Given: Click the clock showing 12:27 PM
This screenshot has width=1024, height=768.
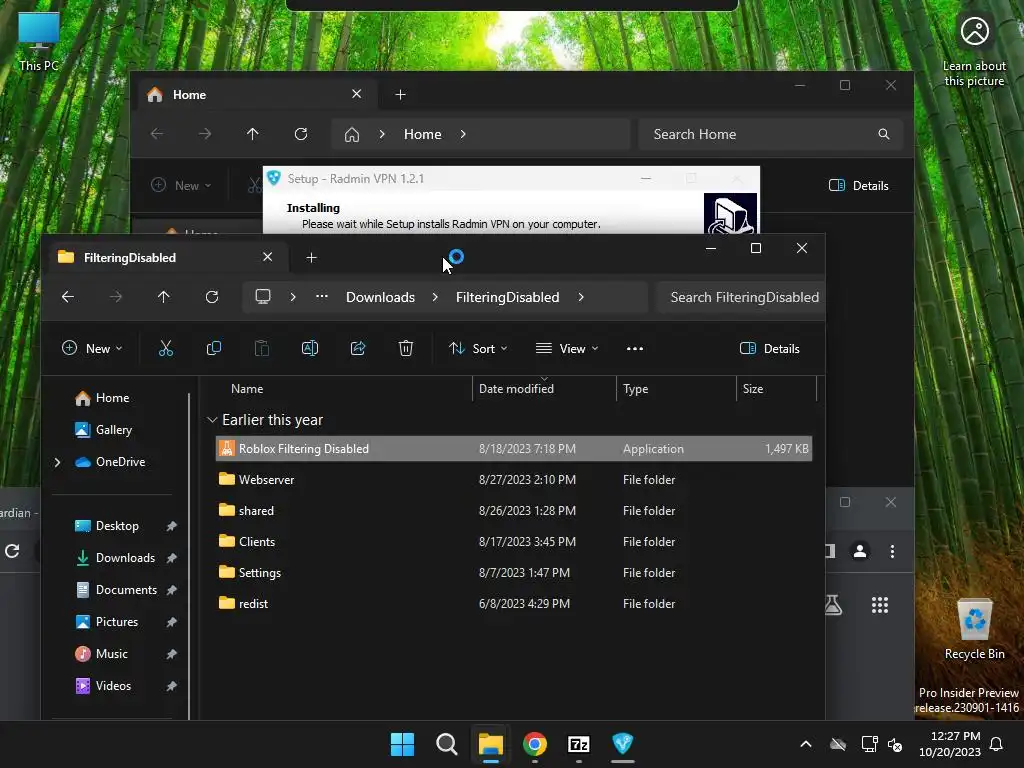Looking at the screenshot, I should tap(955, 736).
